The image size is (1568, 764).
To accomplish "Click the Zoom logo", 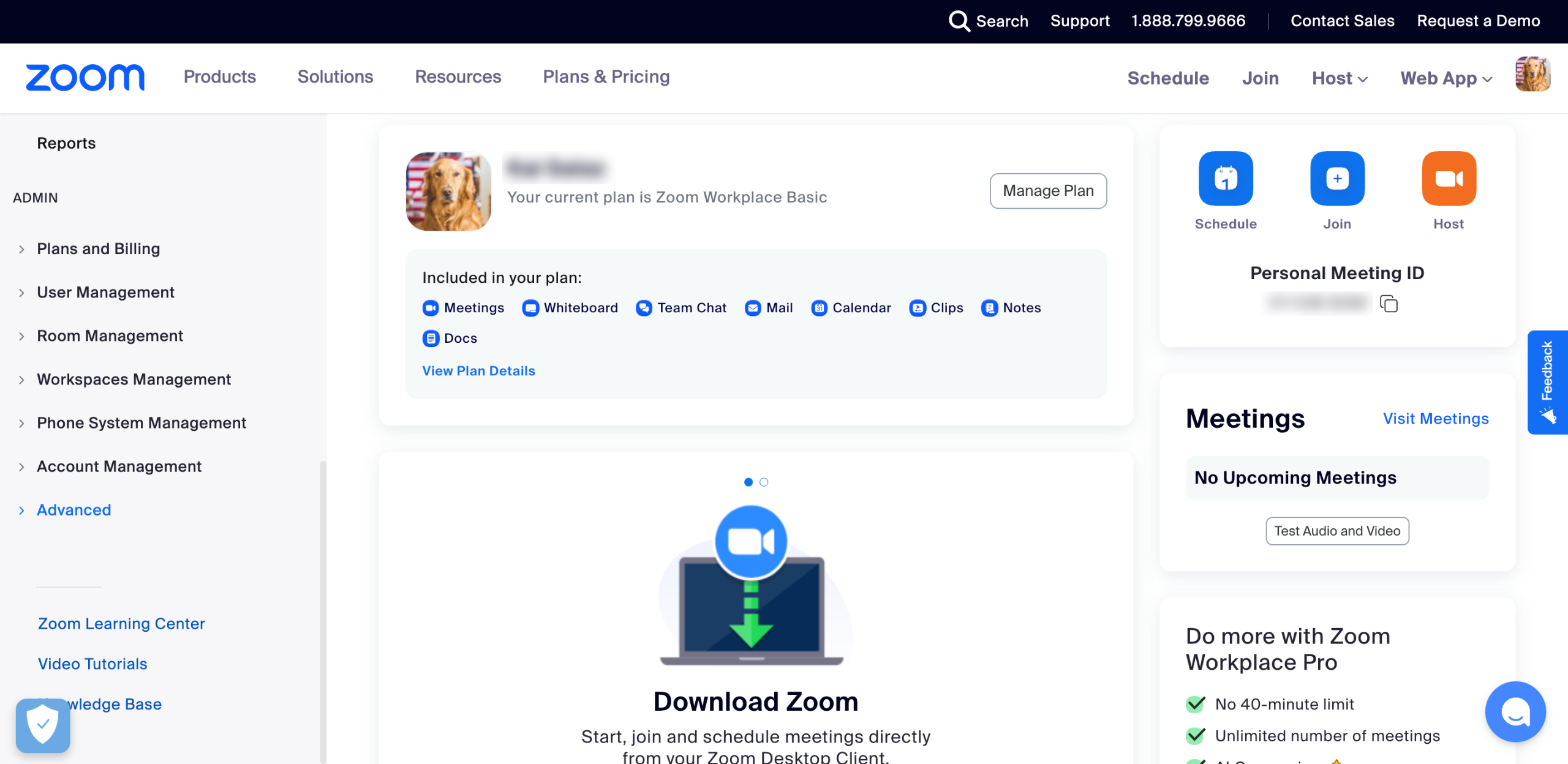I will pos(85,77).
